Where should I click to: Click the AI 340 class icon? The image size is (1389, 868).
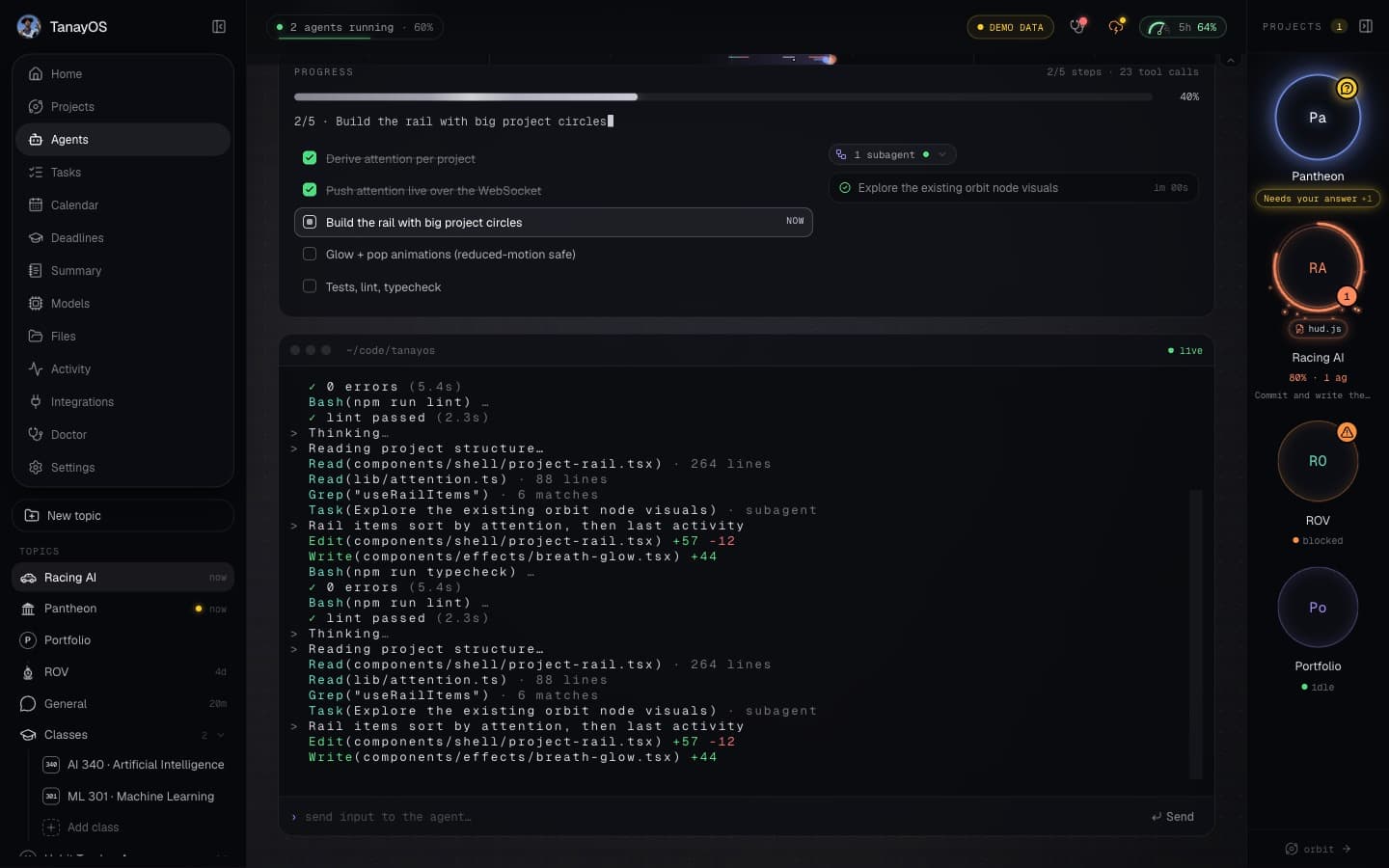click(x=51, y=765)
